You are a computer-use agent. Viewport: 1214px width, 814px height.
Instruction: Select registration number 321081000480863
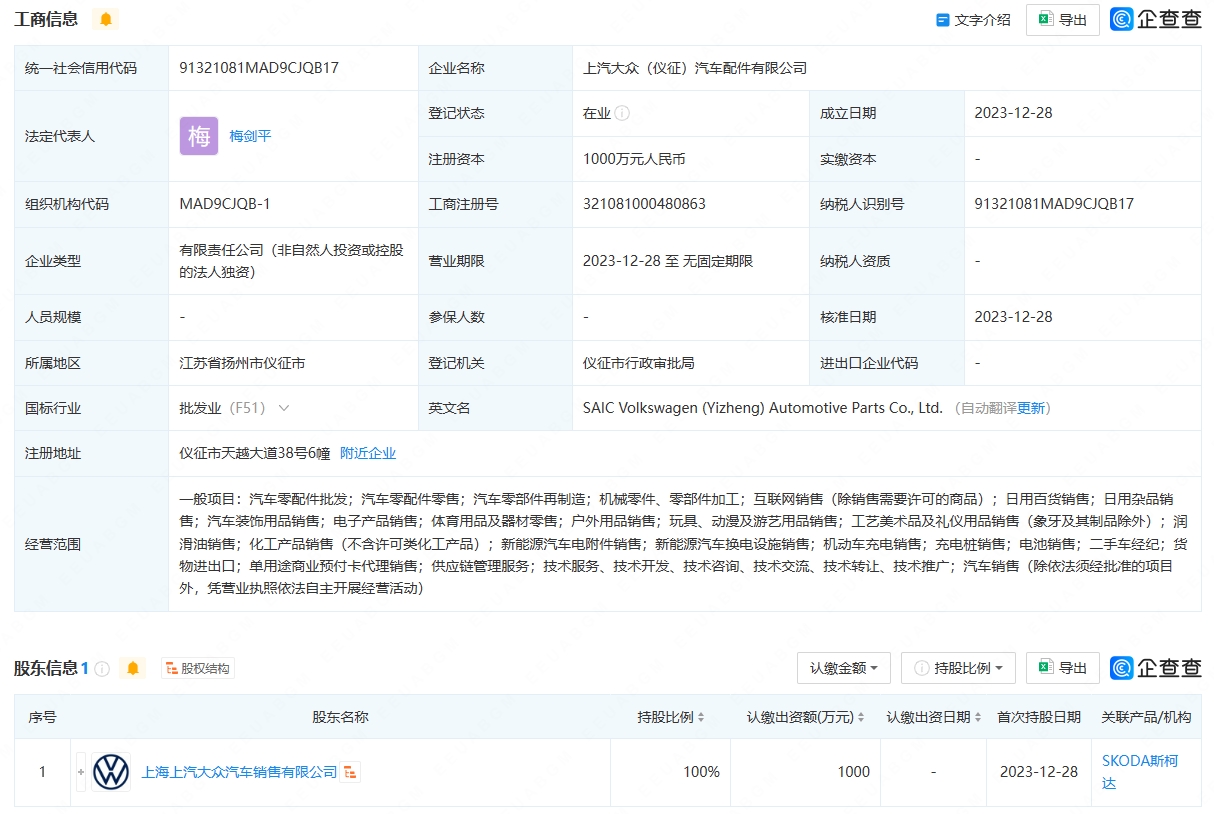(644, 204)
